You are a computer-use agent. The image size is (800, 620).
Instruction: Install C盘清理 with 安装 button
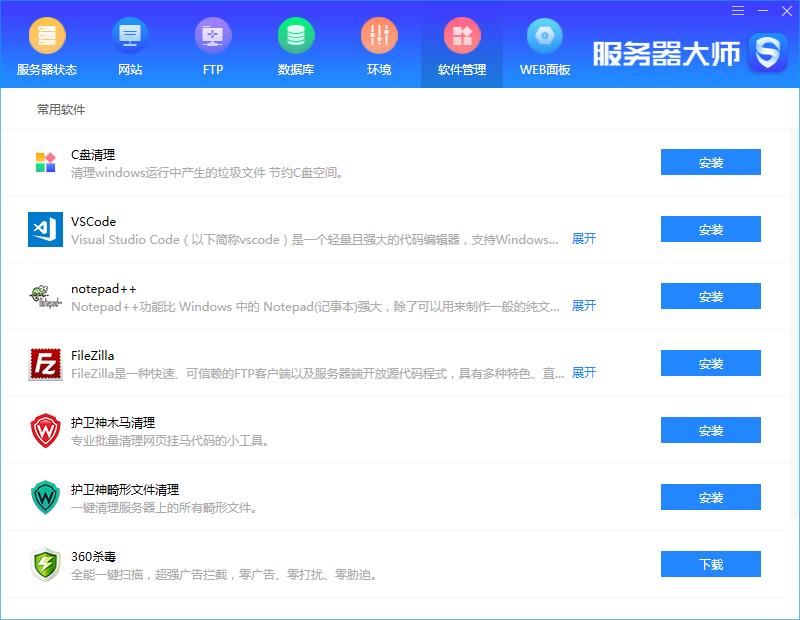pos(711,162)
